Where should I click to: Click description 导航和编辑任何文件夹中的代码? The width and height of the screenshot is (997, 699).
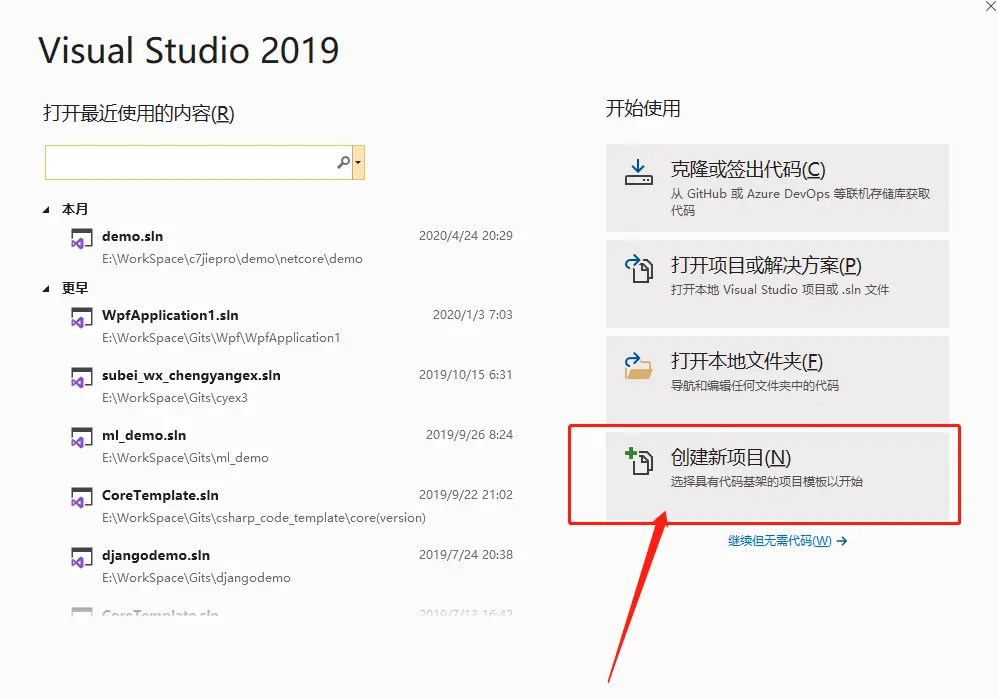coord(755,386)
